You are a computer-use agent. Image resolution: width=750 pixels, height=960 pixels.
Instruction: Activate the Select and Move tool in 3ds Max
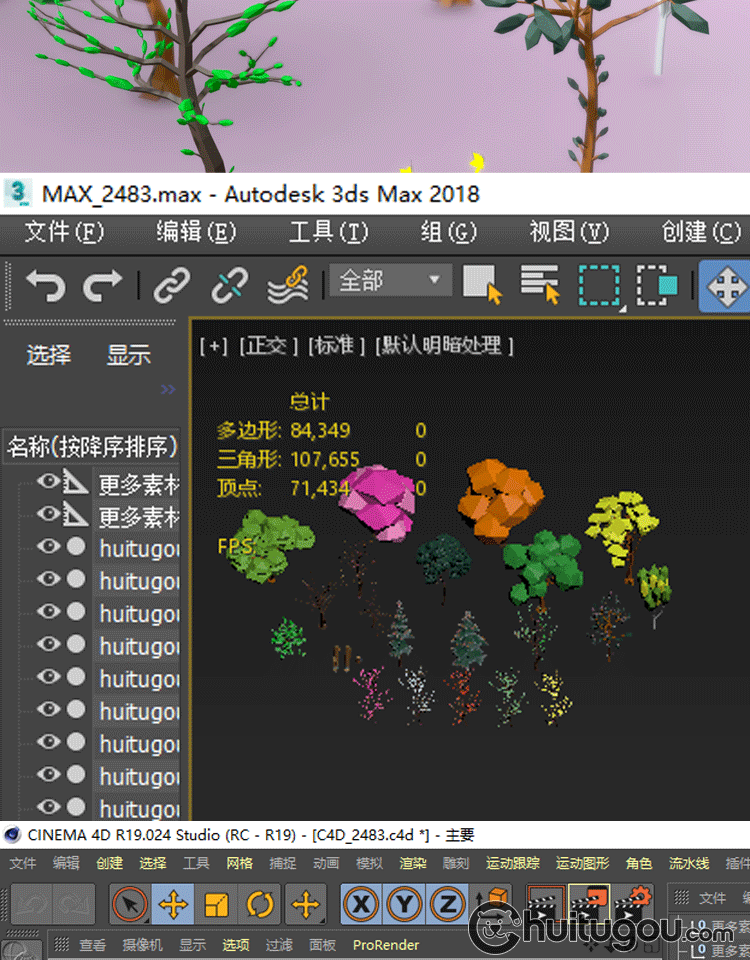click(727, 287)
